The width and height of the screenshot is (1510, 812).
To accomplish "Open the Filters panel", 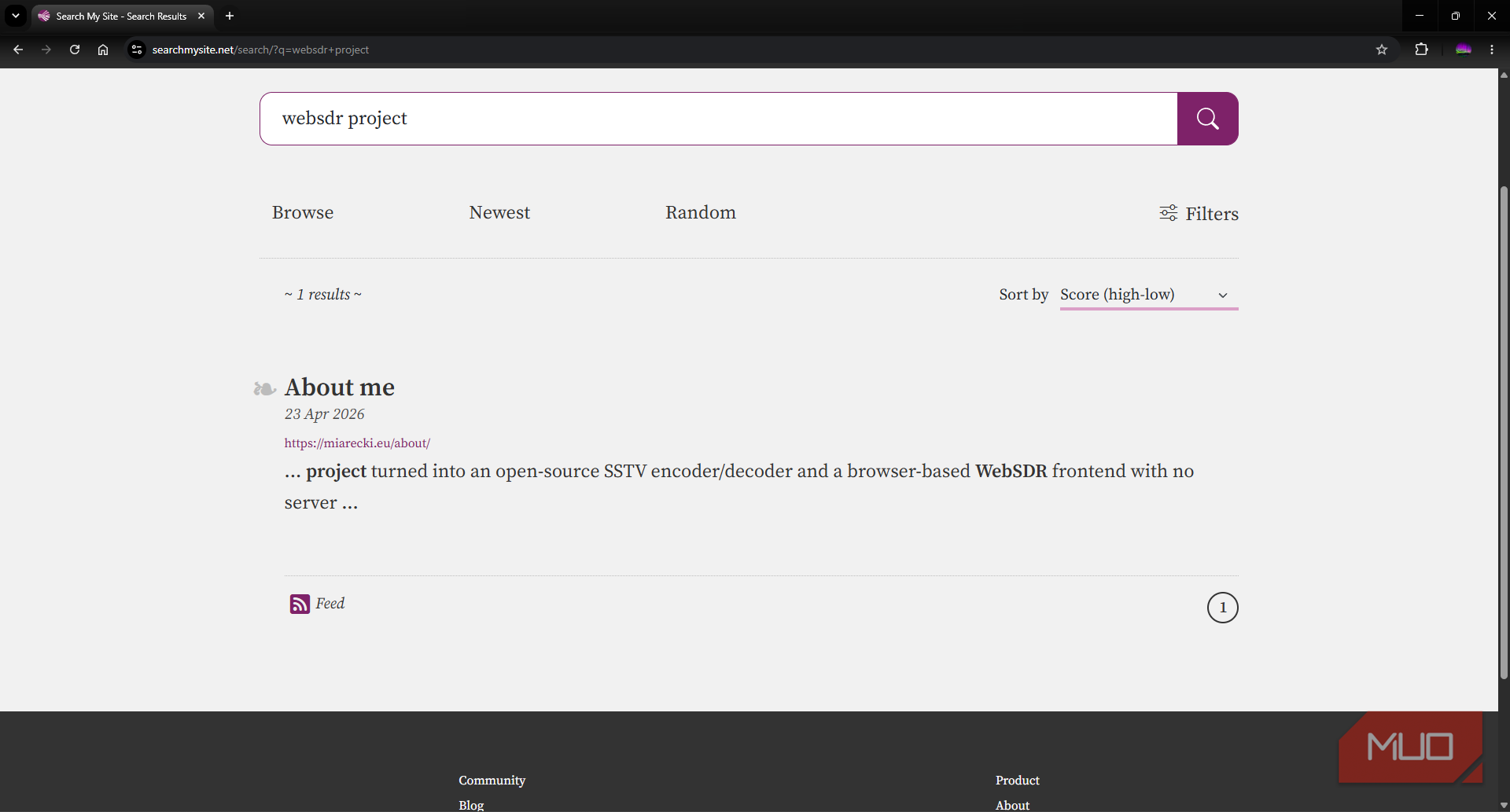I will click(1199, 214).
